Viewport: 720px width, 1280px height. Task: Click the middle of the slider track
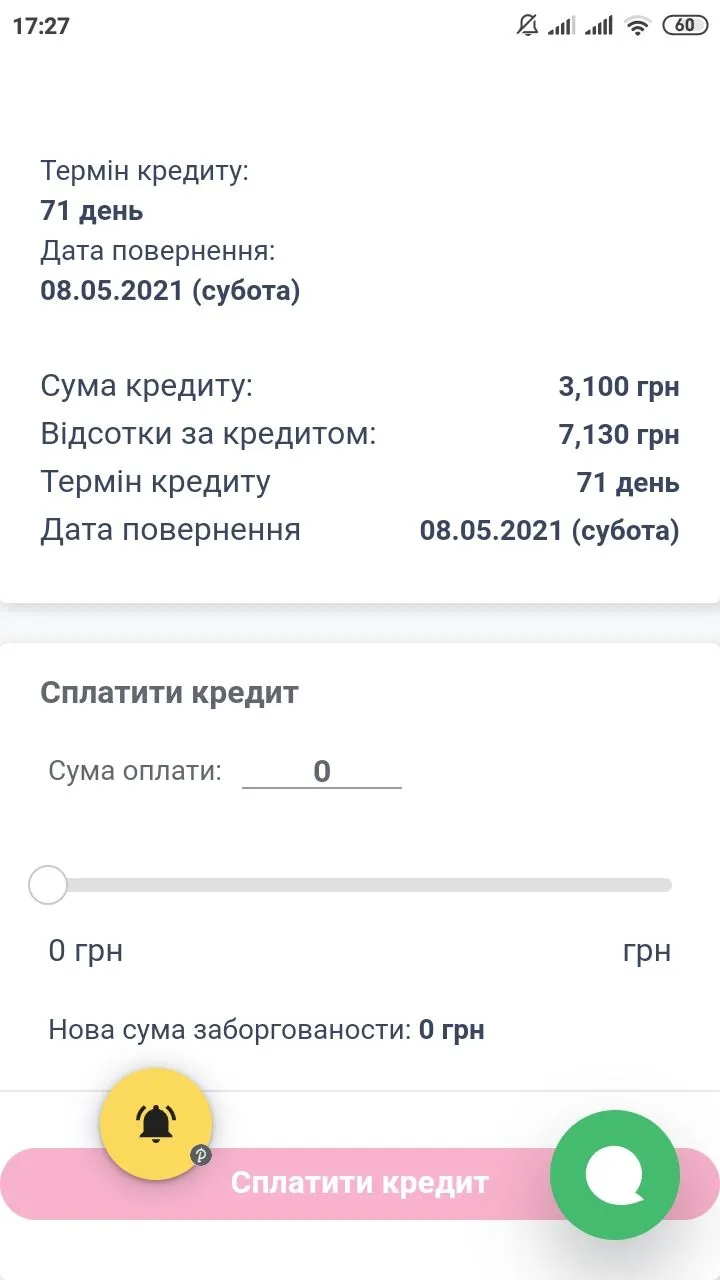pyautogui.click(x=360, y=885)
